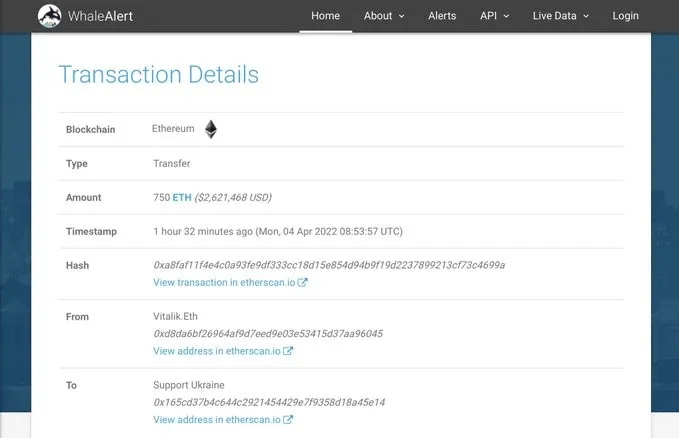The width and height of the screenshot is (679, 438).
Task: Click the Blockchain row label
Action: [x=91, y=130]
